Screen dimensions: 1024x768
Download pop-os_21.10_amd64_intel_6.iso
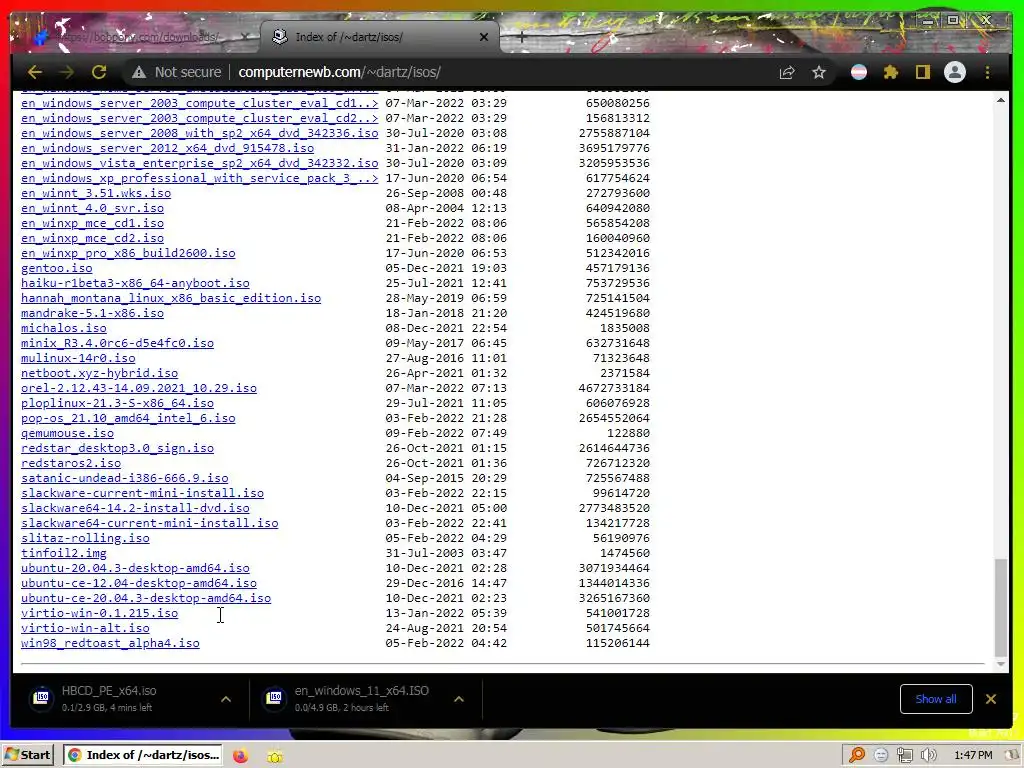(128, 419)
